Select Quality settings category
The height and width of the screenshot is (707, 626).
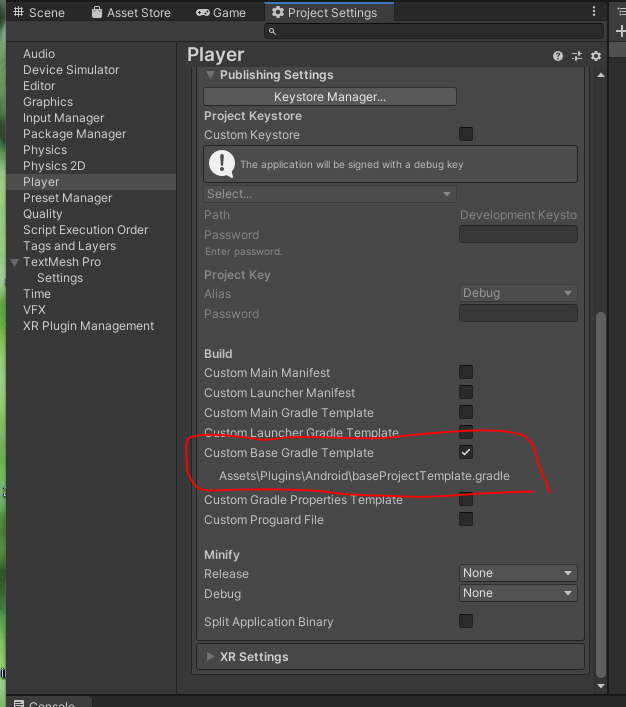[x=43, y=214]
